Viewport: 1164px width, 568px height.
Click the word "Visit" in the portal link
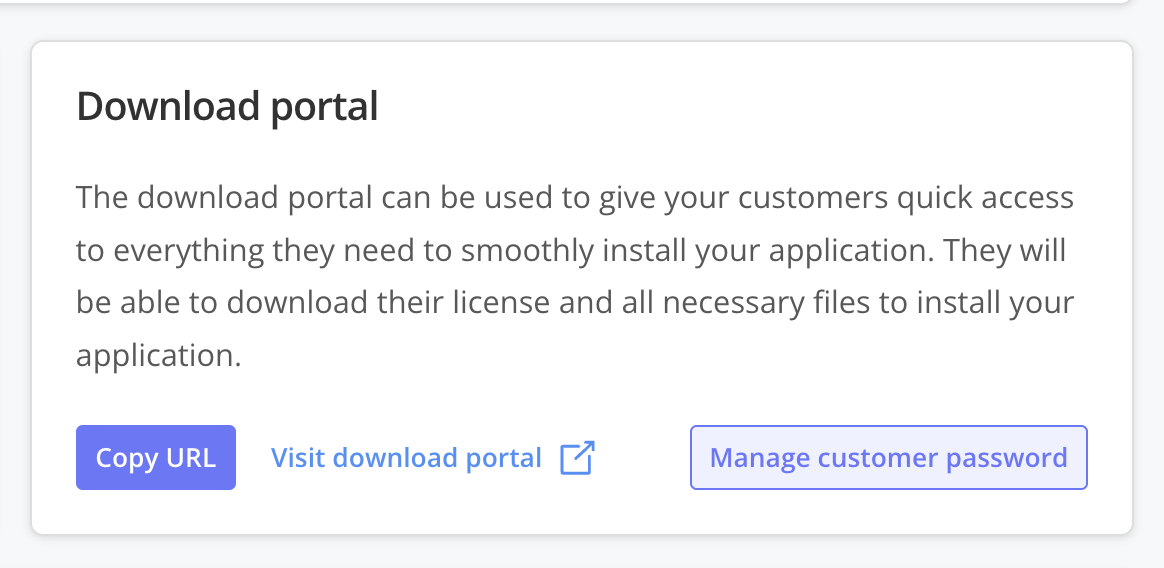pyautogui.click(x=298, y=458)
